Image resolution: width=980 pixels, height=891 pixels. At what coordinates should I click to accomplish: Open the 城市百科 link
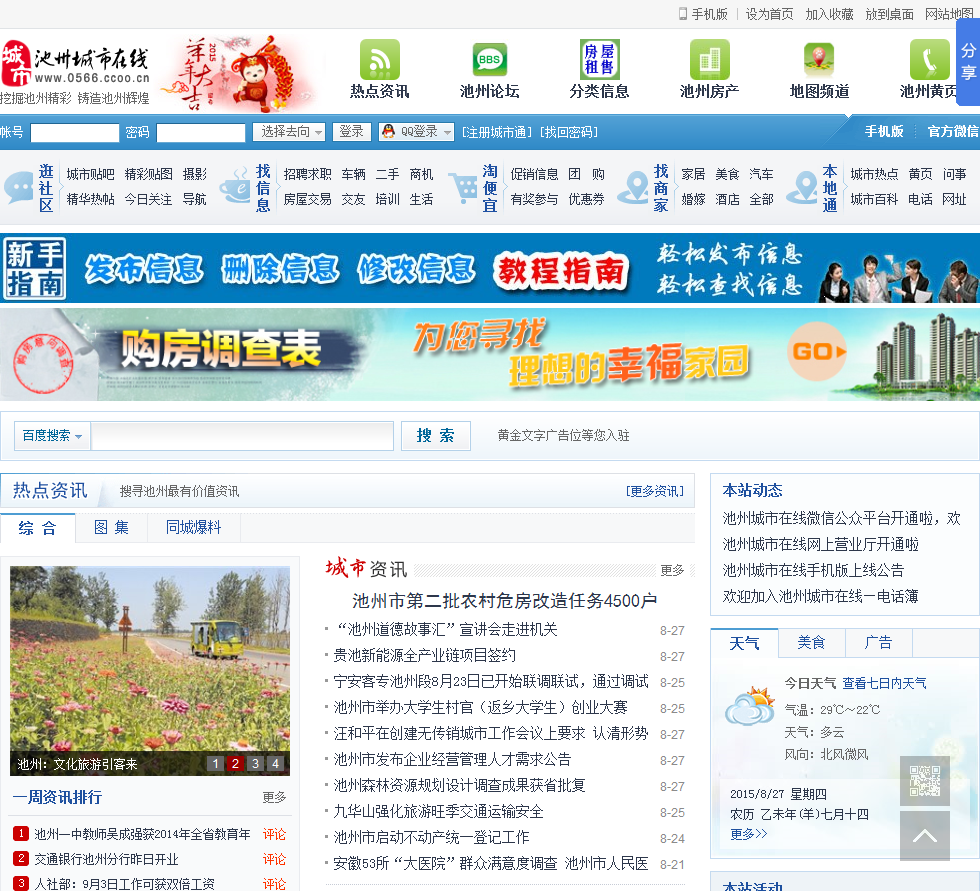click(874, 199)
